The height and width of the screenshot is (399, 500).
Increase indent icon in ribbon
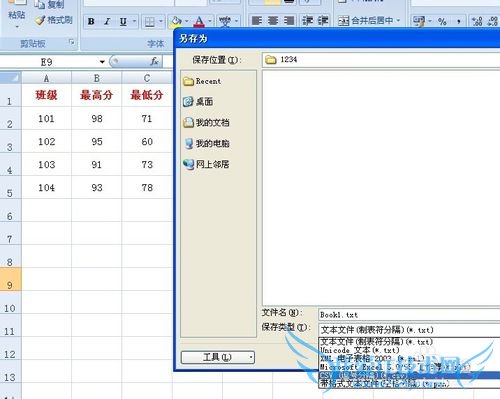point(323,21)
